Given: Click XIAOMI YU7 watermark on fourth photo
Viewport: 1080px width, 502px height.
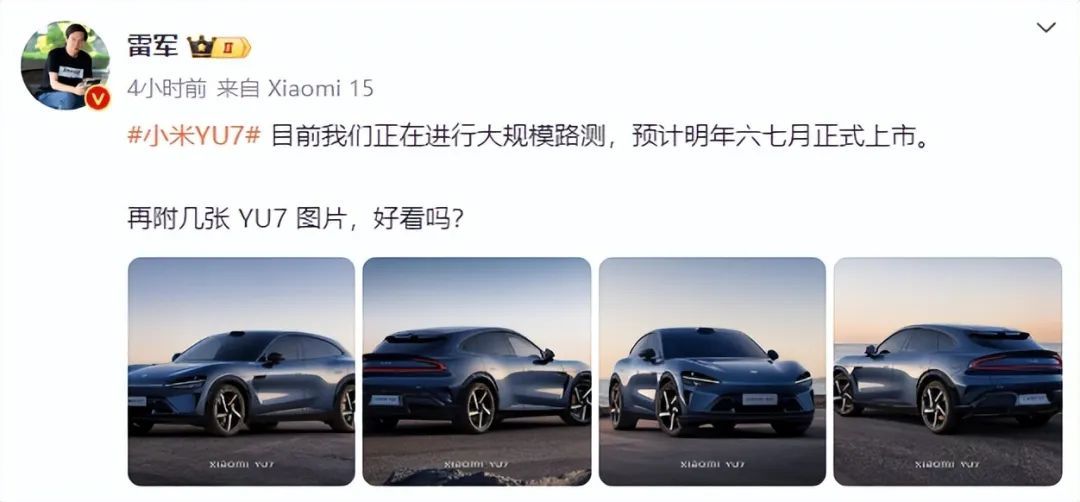Looking at the screenshot, I should pos(948,464).
